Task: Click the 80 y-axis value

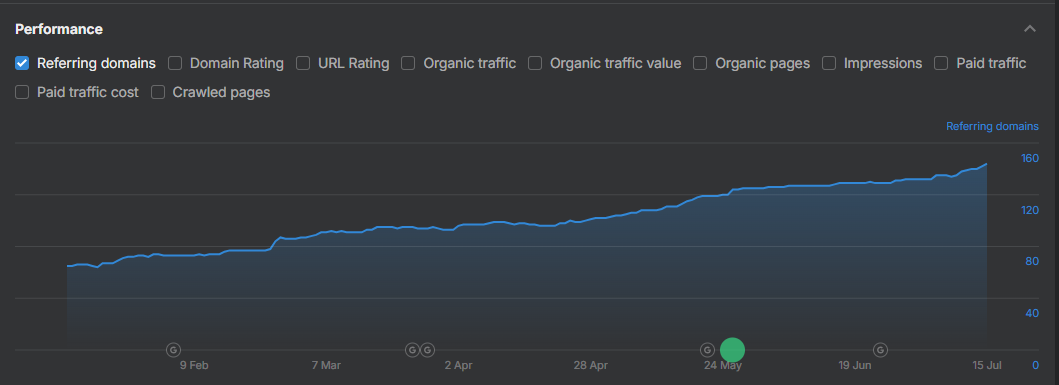Action: coord(1031,262)
